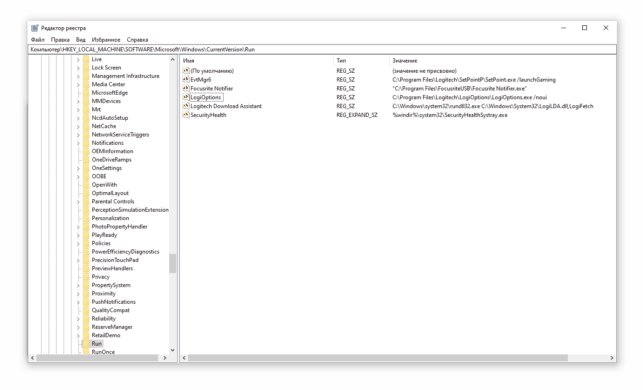Screen dimensions: 643x390
Task: Click the Registry Editor title bar icon
Action: point(35,28)
